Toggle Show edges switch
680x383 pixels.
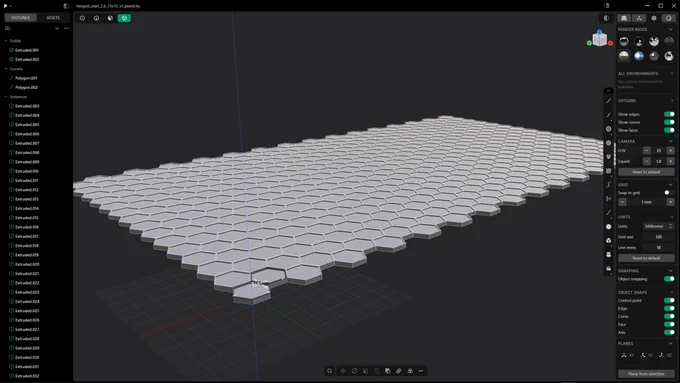(x=669, y=114)
